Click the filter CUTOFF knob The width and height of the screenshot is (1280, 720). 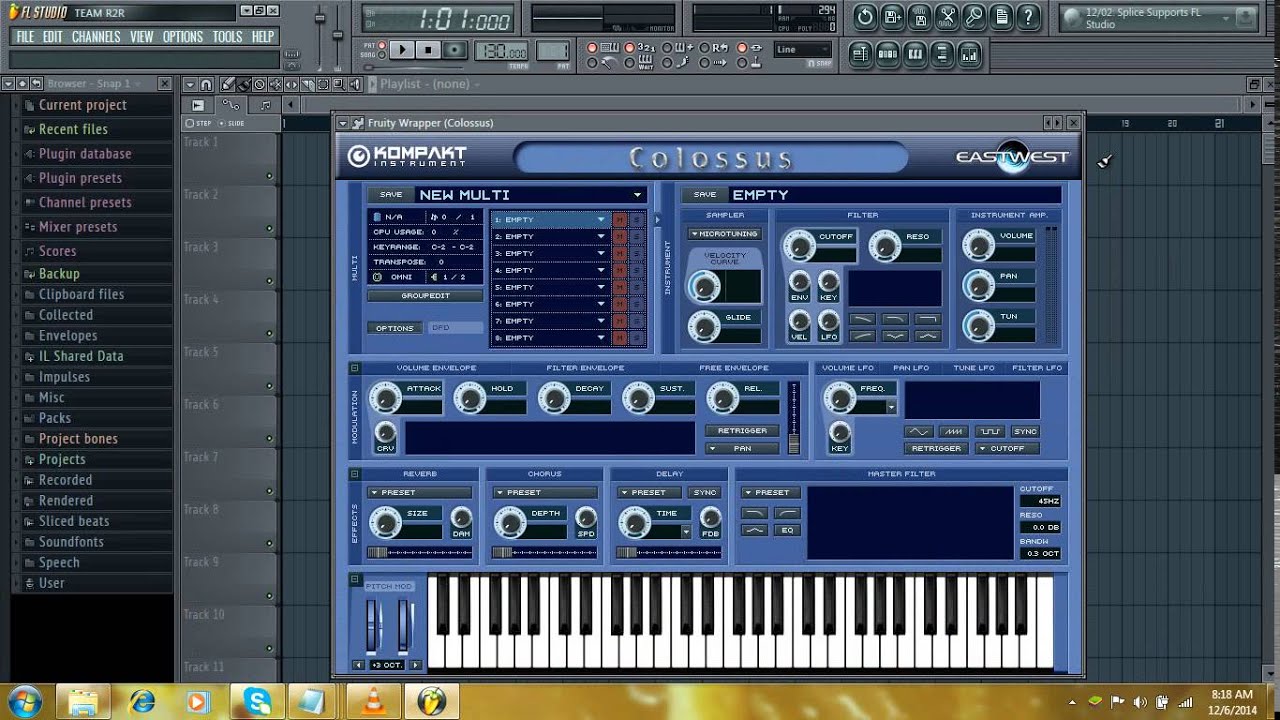point(799,244)
